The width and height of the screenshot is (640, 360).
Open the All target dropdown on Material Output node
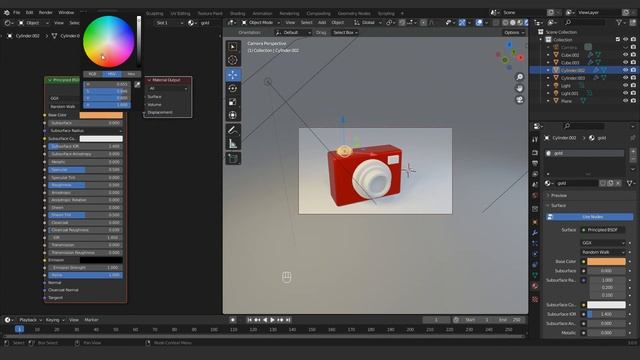pyautogui.click(x=168, y=89)
